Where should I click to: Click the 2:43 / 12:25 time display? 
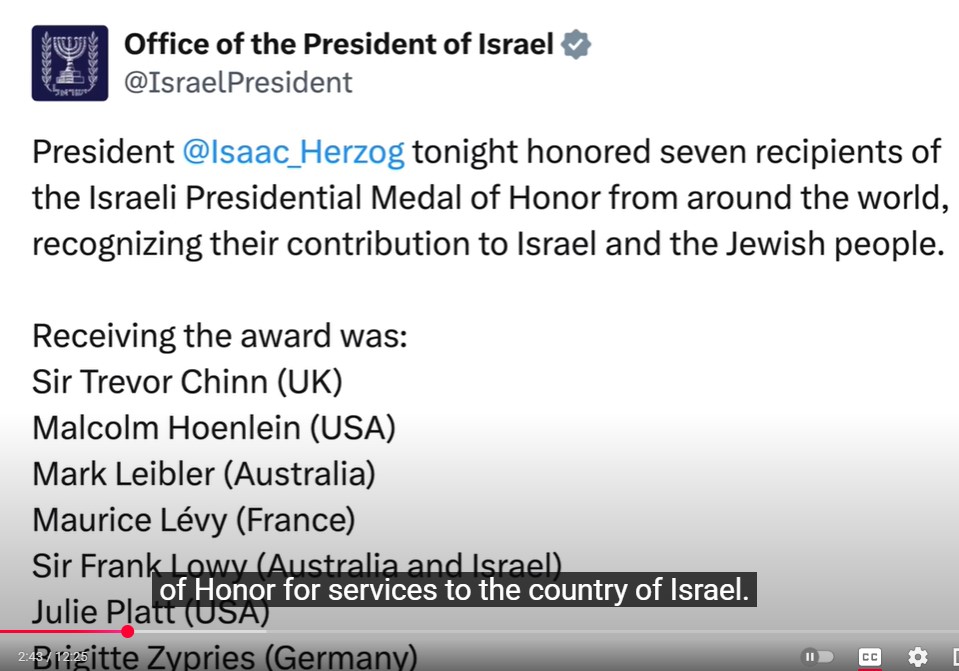[x=52, y=657]
